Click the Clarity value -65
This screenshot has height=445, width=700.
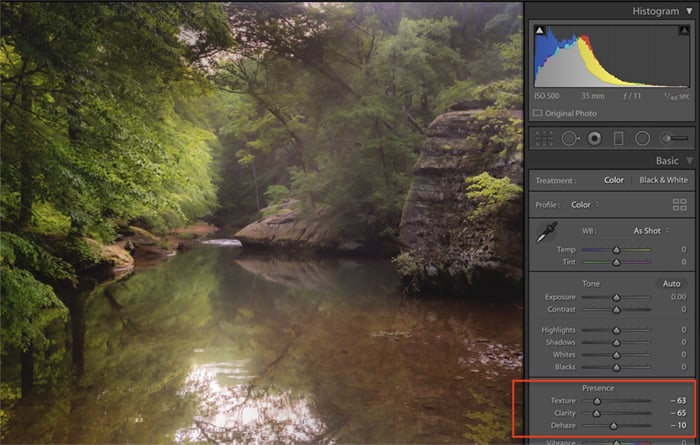click(x=678, y=413)
